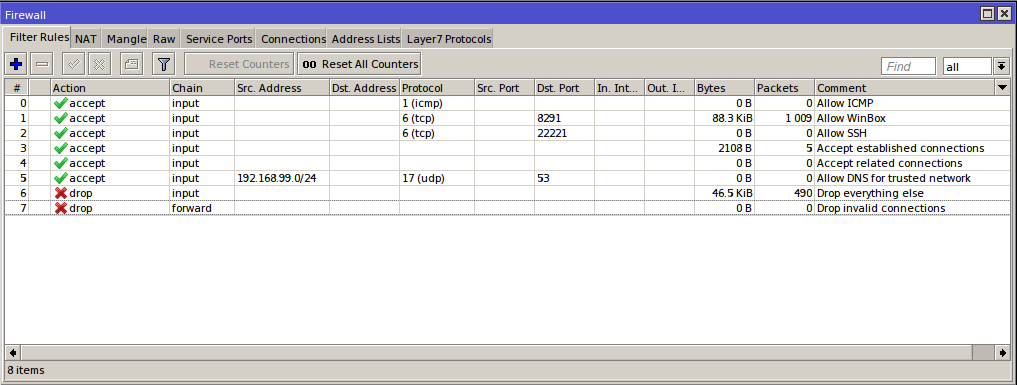Click the blue plus Add rule icon
Screen dimensions: 1017x385
coord(16,64)
